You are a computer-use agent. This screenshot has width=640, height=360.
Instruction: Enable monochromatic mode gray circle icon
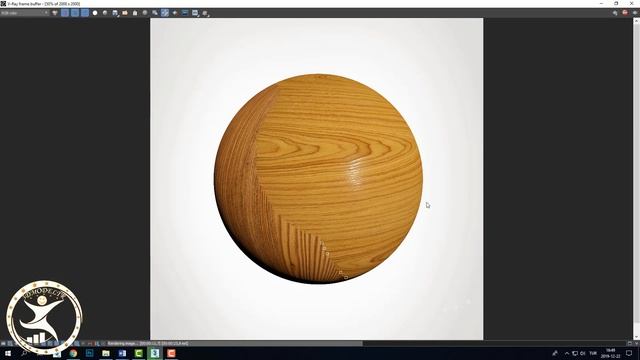point(105,13)
